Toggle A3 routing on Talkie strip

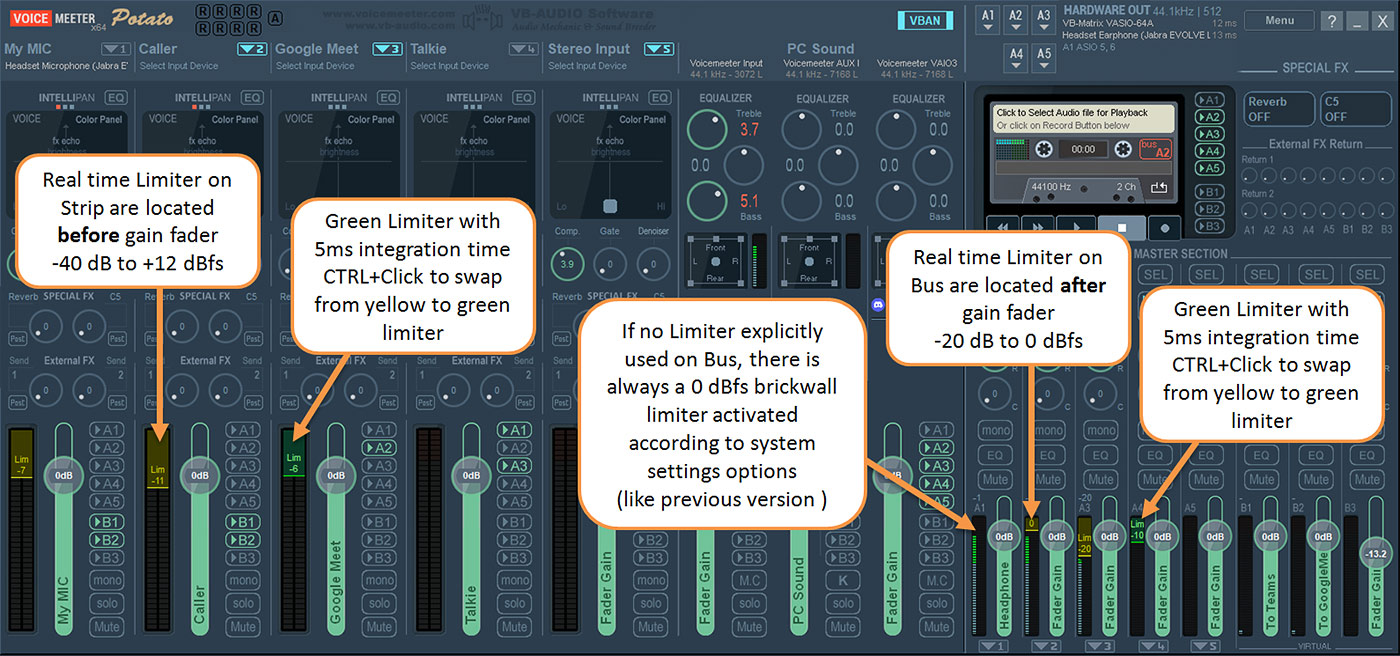515,466
